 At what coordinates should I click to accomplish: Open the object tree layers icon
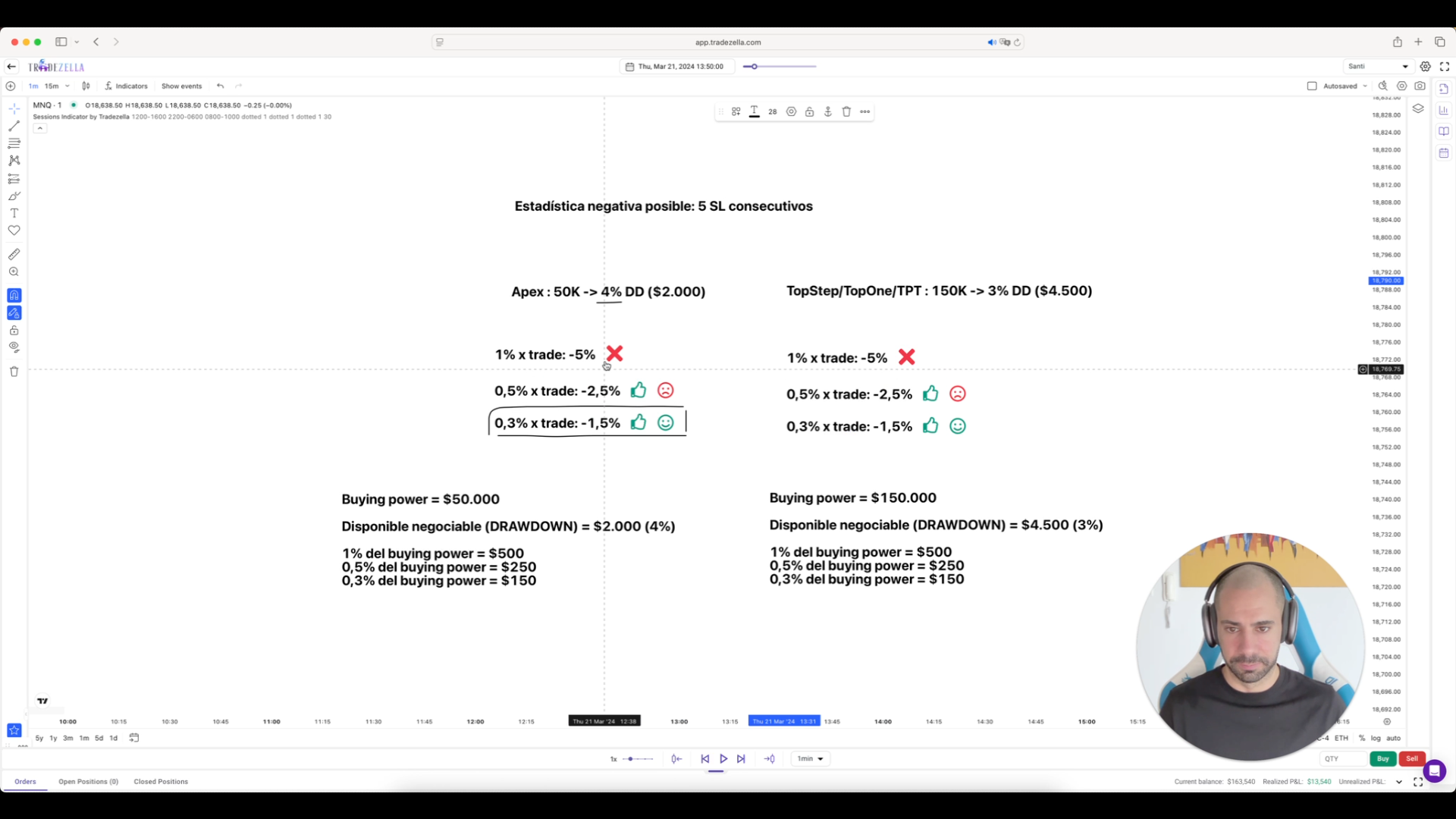point(1418,109)
